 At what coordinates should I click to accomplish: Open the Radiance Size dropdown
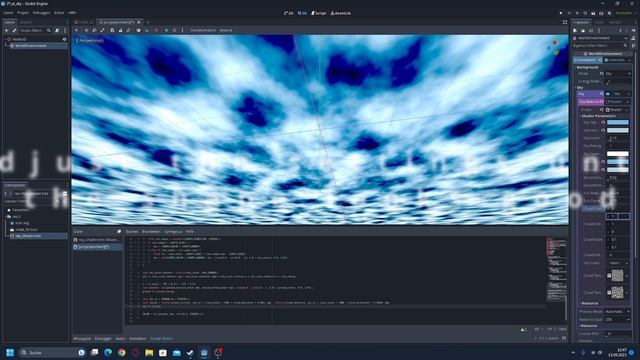coord(618,320)
